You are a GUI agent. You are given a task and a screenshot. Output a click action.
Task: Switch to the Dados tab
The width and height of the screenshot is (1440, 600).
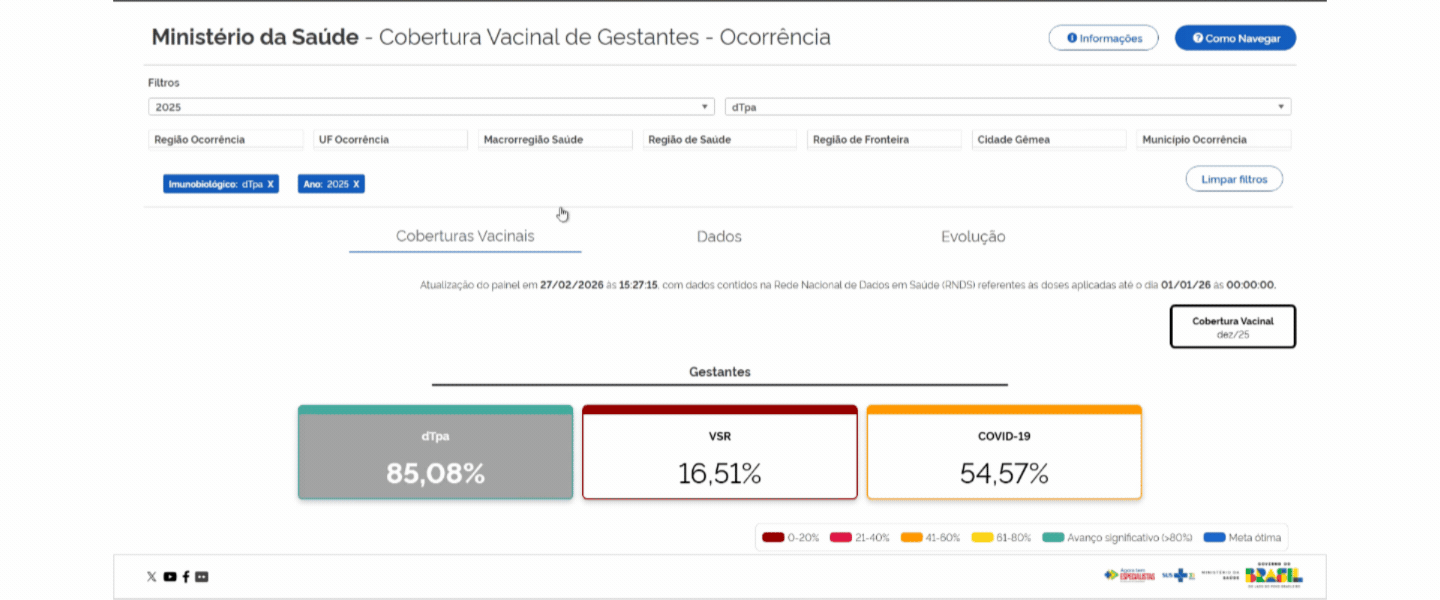719,237
